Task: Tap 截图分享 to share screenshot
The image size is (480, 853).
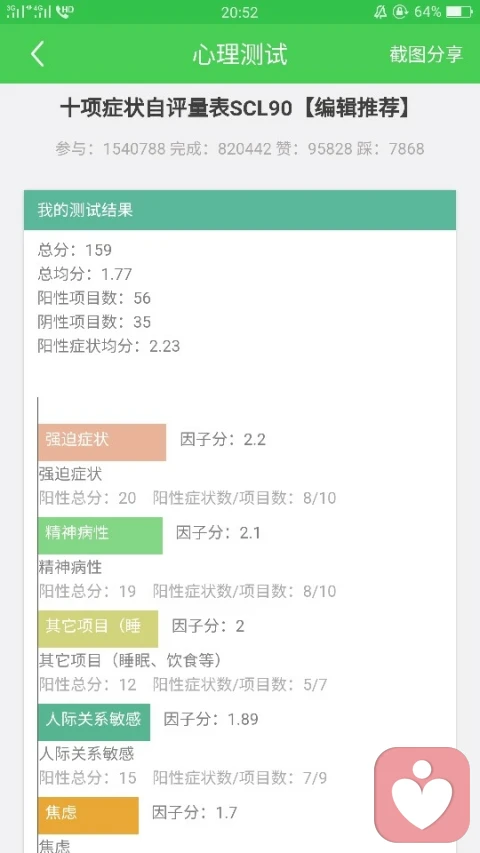Action: coord(426,54)
